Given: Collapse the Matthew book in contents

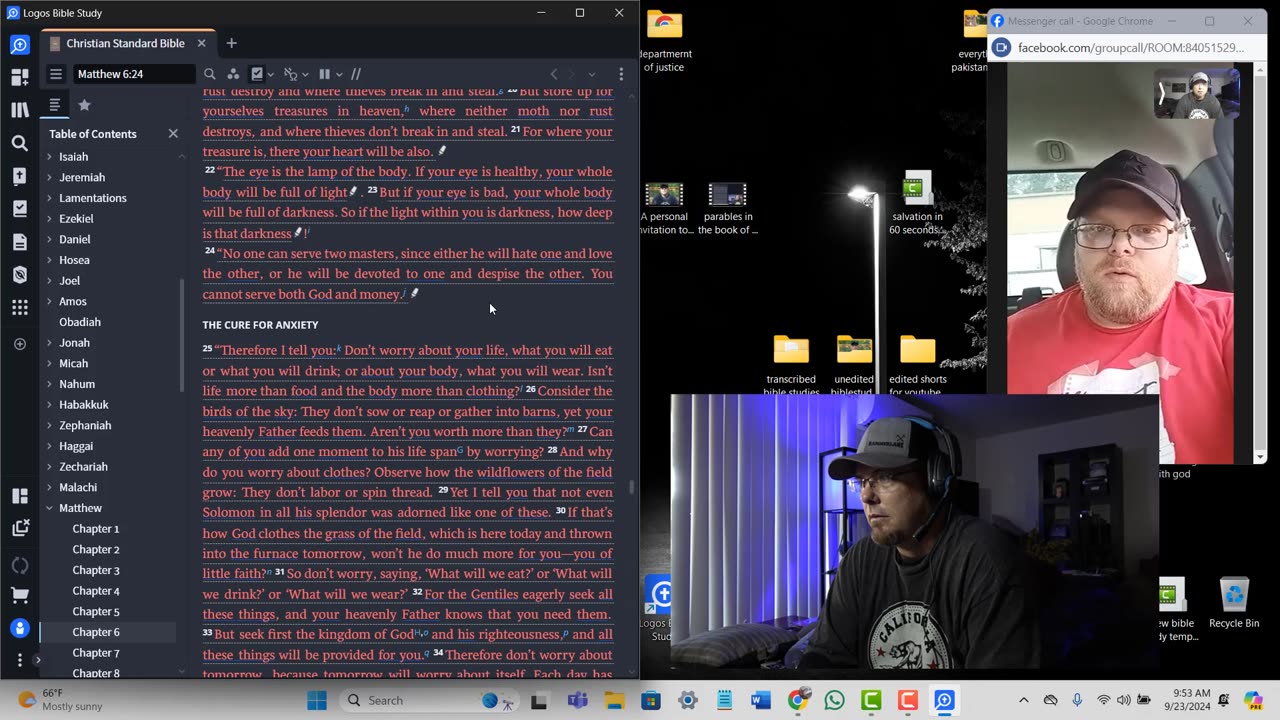Looking at the screenshot, I should pyautogui.click(x=49, y=508).
